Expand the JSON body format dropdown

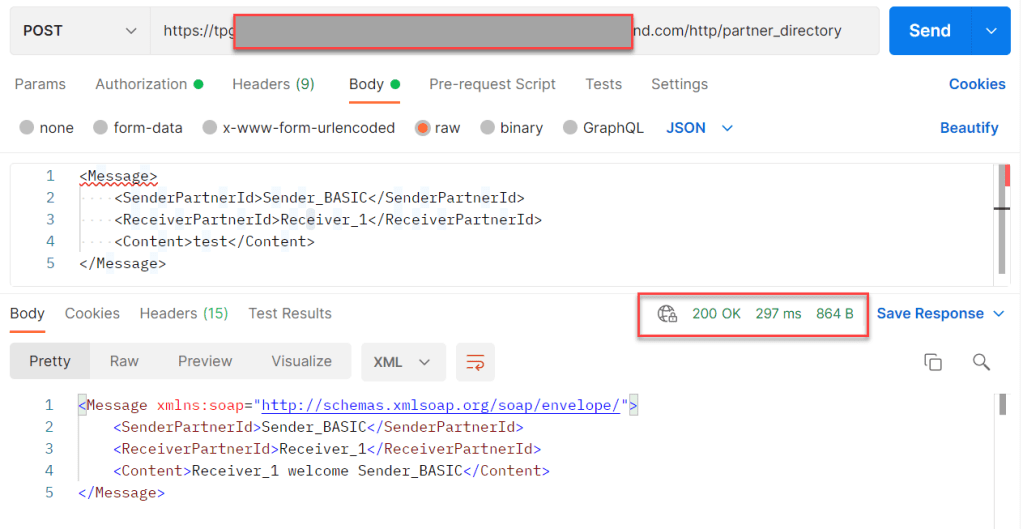(x=700, y=128)
